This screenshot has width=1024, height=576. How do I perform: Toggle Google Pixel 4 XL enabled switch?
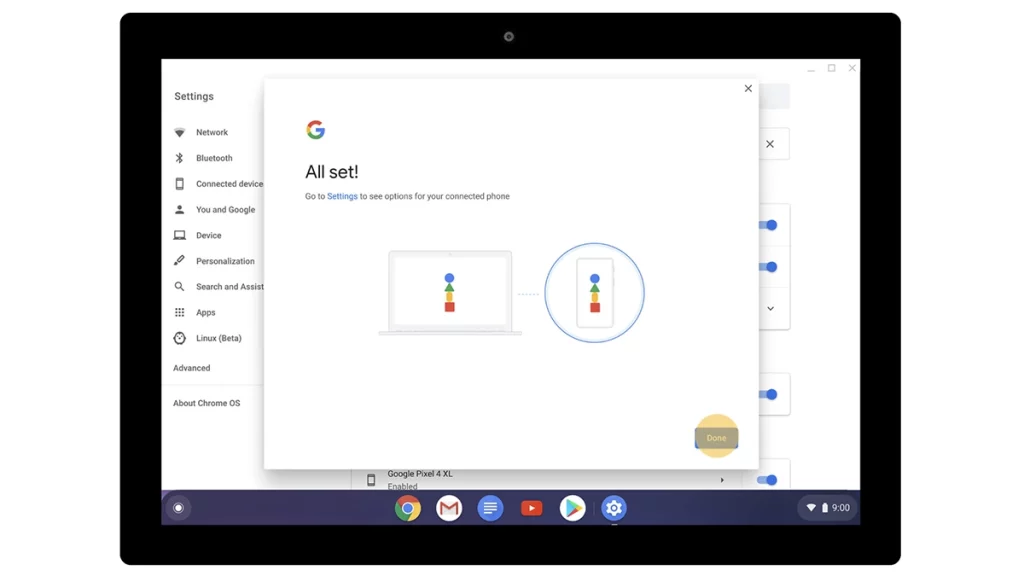click(x=767, y=480)
